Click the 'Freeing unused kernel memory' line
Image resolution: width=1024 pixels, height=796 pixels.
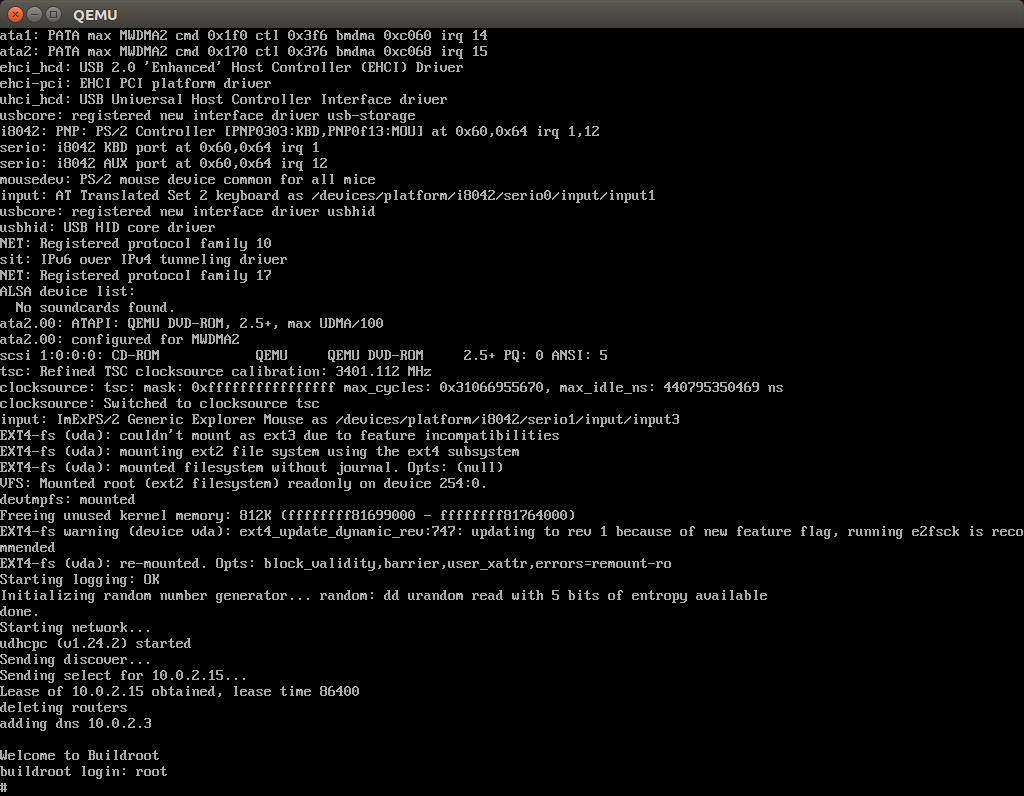click(x=288, y=515)
